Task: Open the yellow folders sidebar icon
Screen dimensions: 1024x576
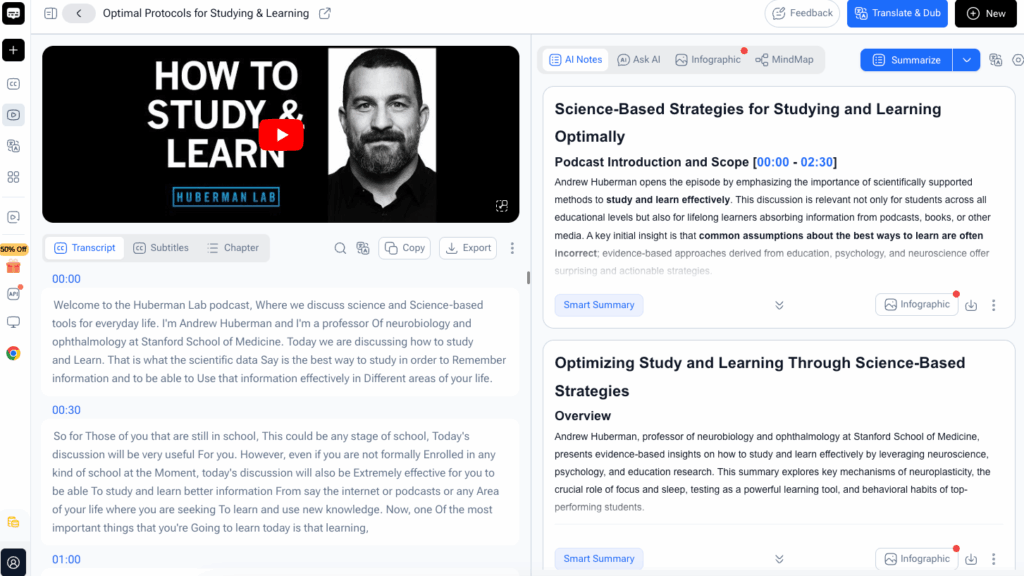Action: (x=13, y=522)
